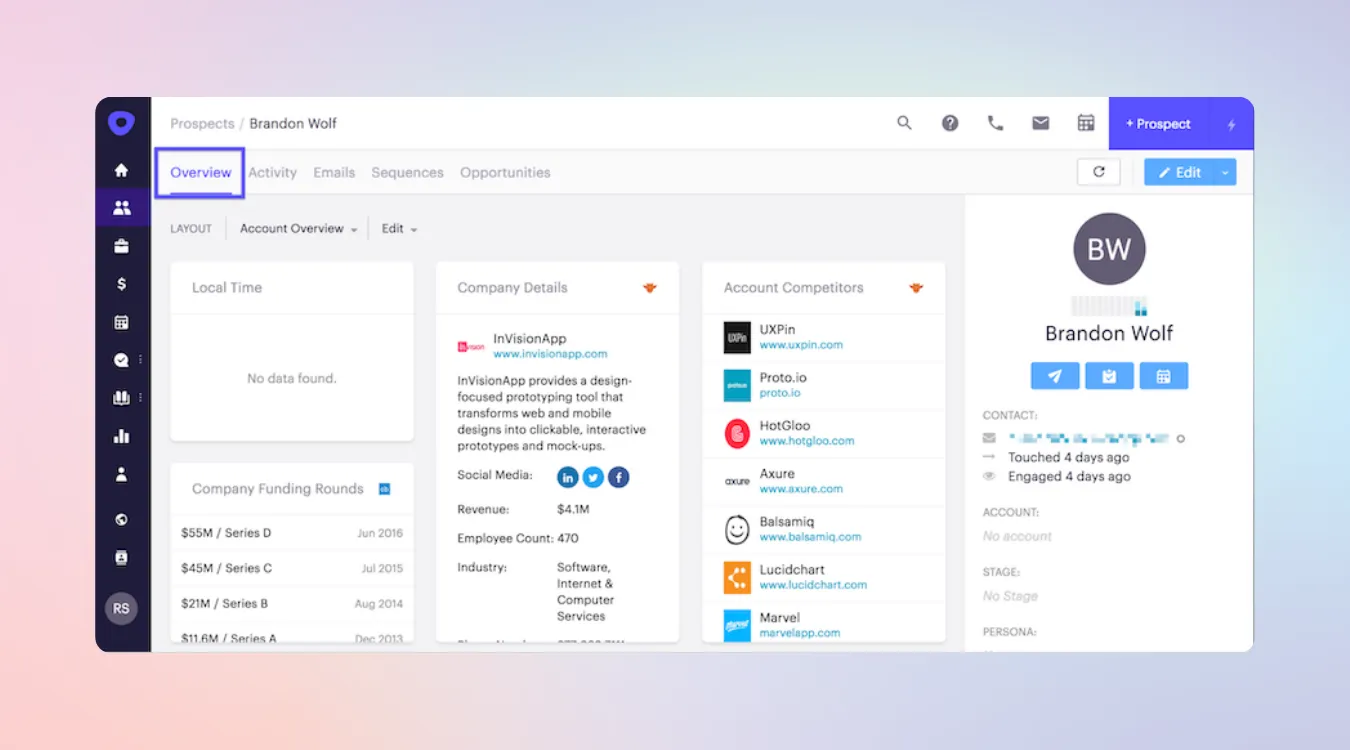Click the clipboard task button under Brandon Wolf

click(1109, 376)
